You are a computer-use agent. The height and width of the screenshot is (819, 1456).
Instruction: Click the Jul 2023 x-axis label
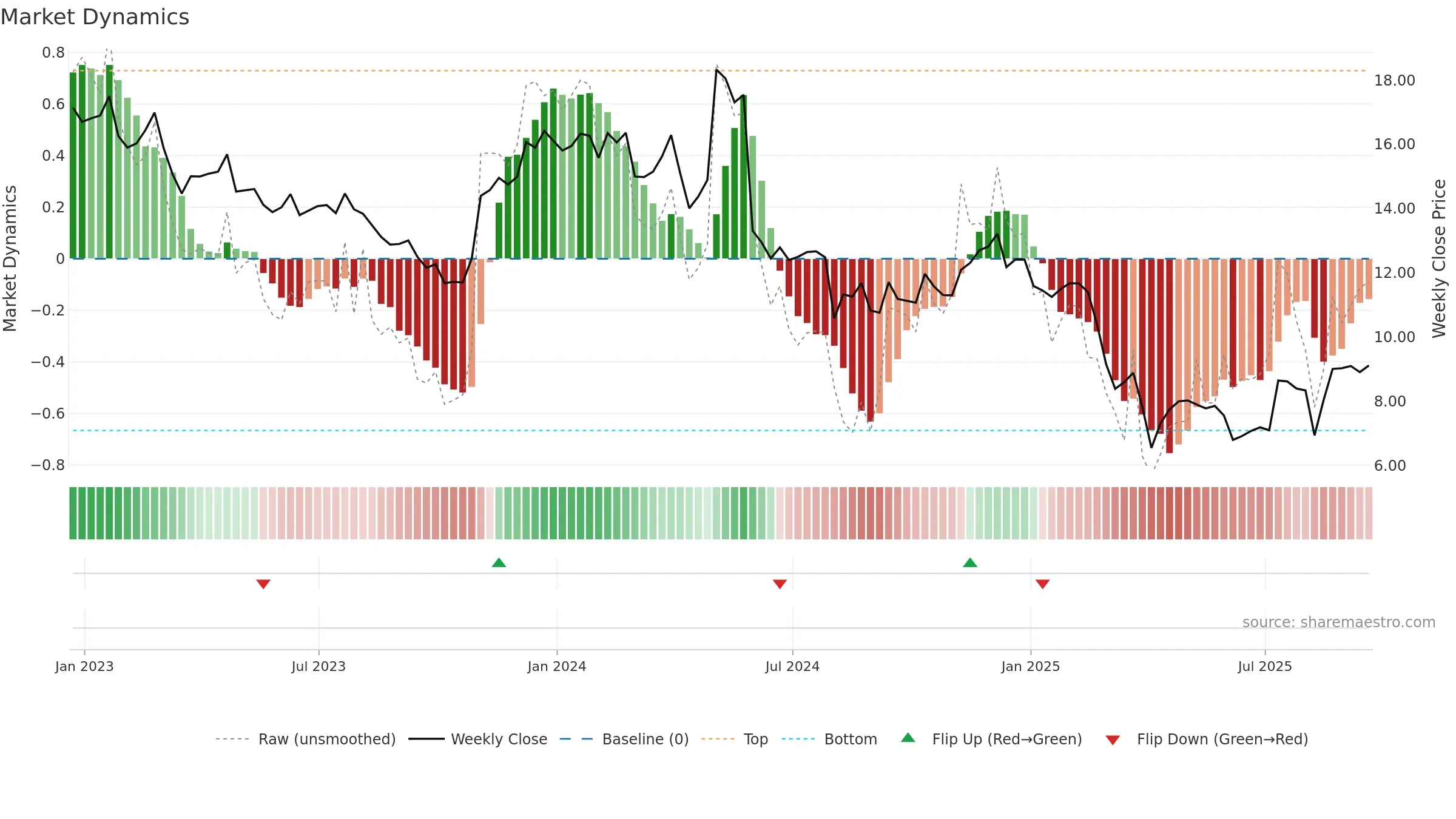point(318,666)
